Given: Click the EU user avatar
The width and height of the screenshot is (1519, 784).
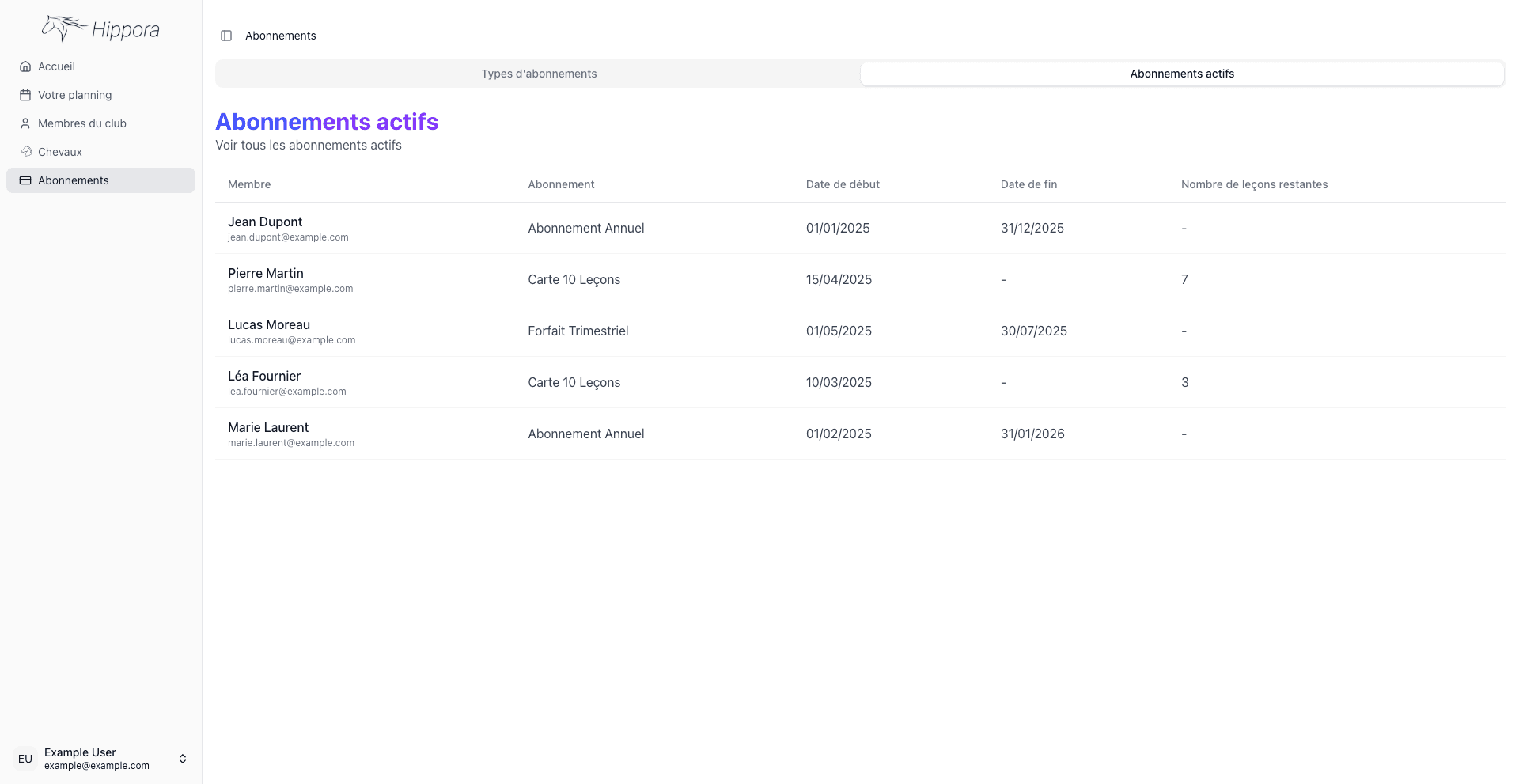Looking at the screenshot, I should pos(25,759).
